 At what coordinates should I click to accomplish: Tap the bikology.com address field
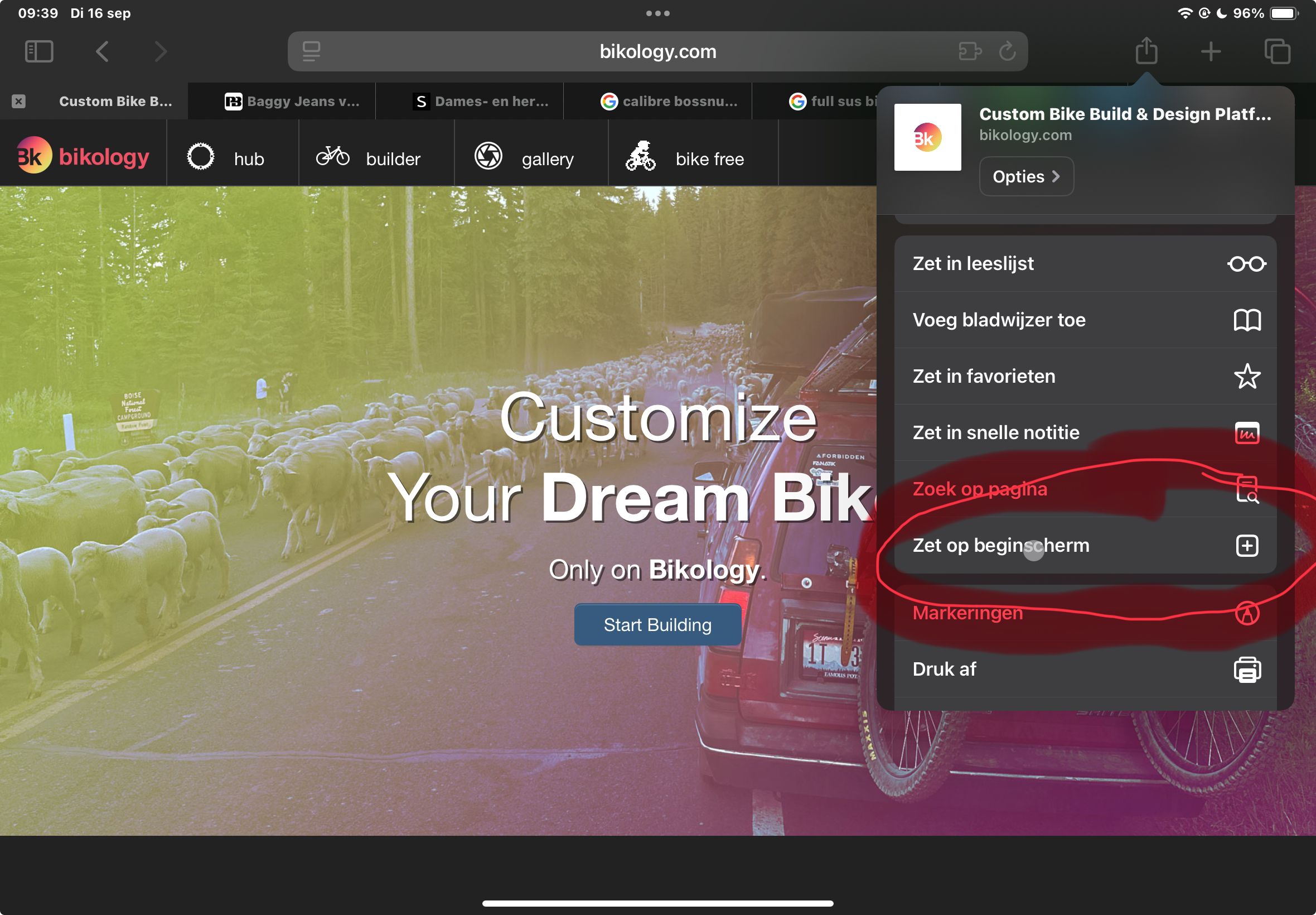(657, 51)
